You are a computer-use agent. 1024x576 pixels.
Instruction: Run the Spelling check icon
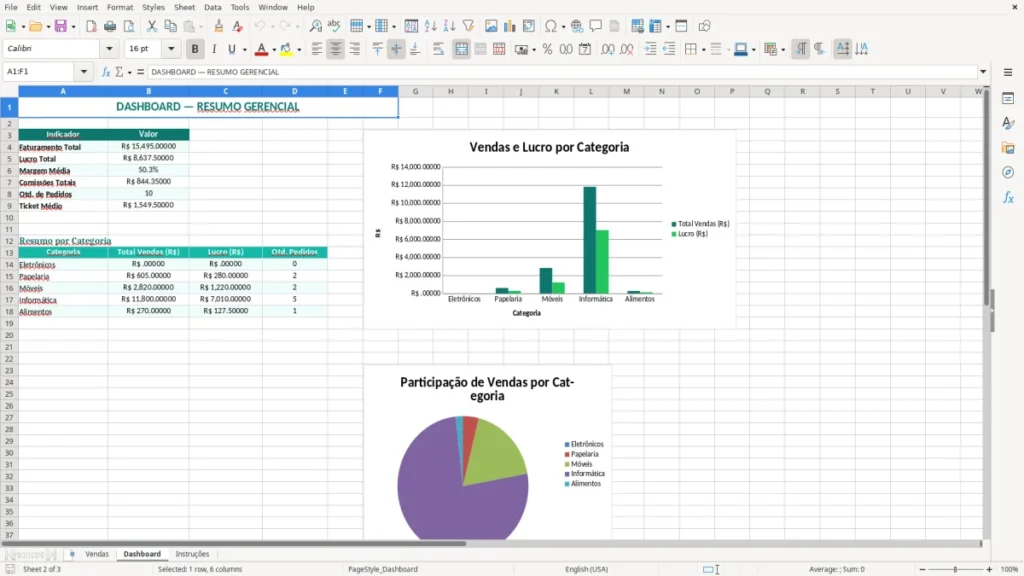point(334,26)
